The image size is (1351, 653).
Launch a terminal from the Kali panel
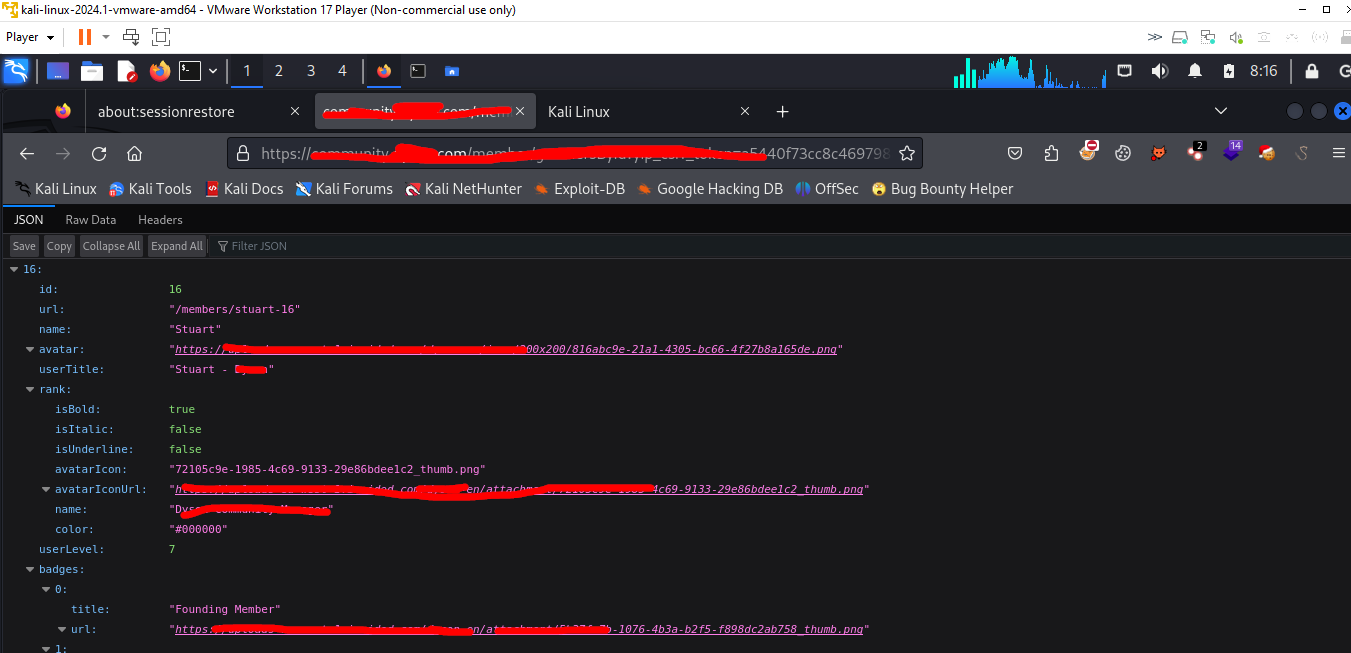(189, 71)
